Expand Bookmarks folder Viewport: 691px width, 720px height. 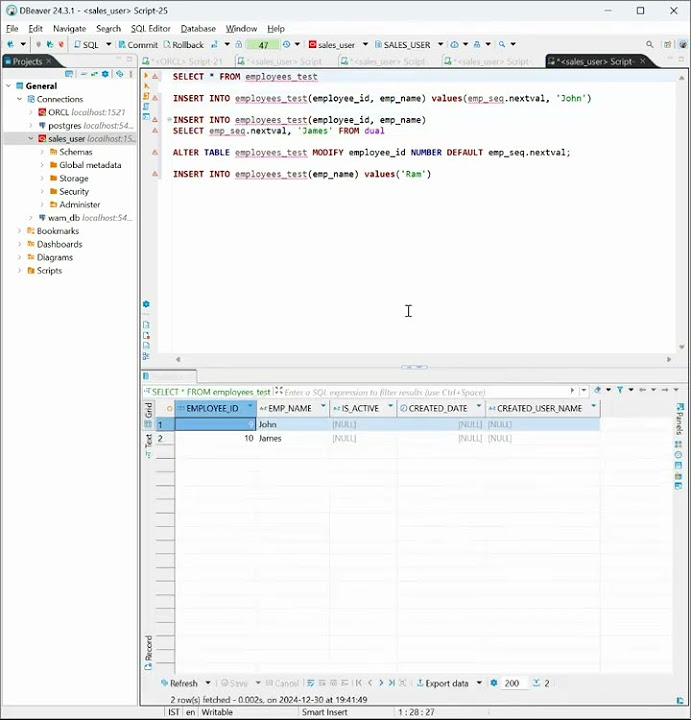coord(20,231)
